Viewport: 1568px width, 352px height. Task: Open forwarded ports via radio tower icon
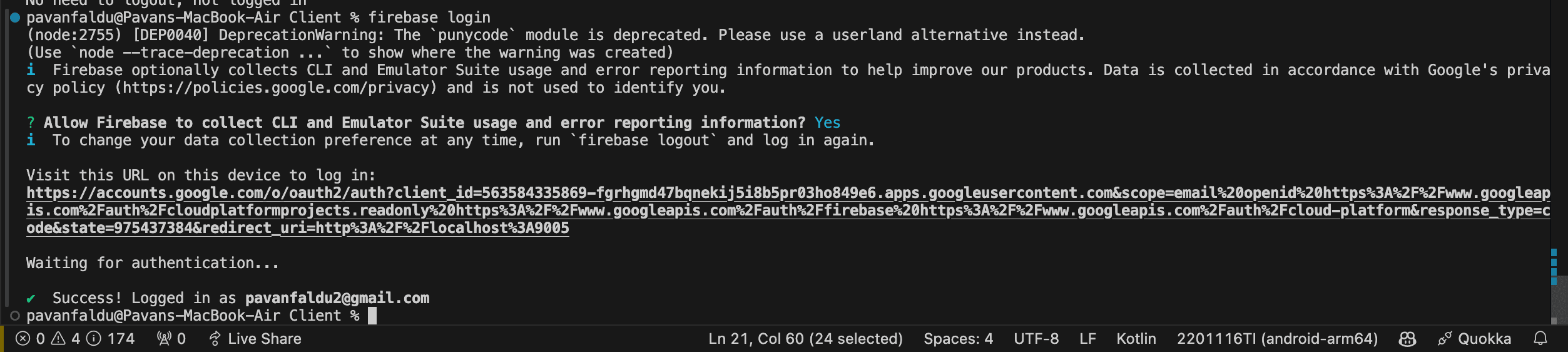coord(164,339)
